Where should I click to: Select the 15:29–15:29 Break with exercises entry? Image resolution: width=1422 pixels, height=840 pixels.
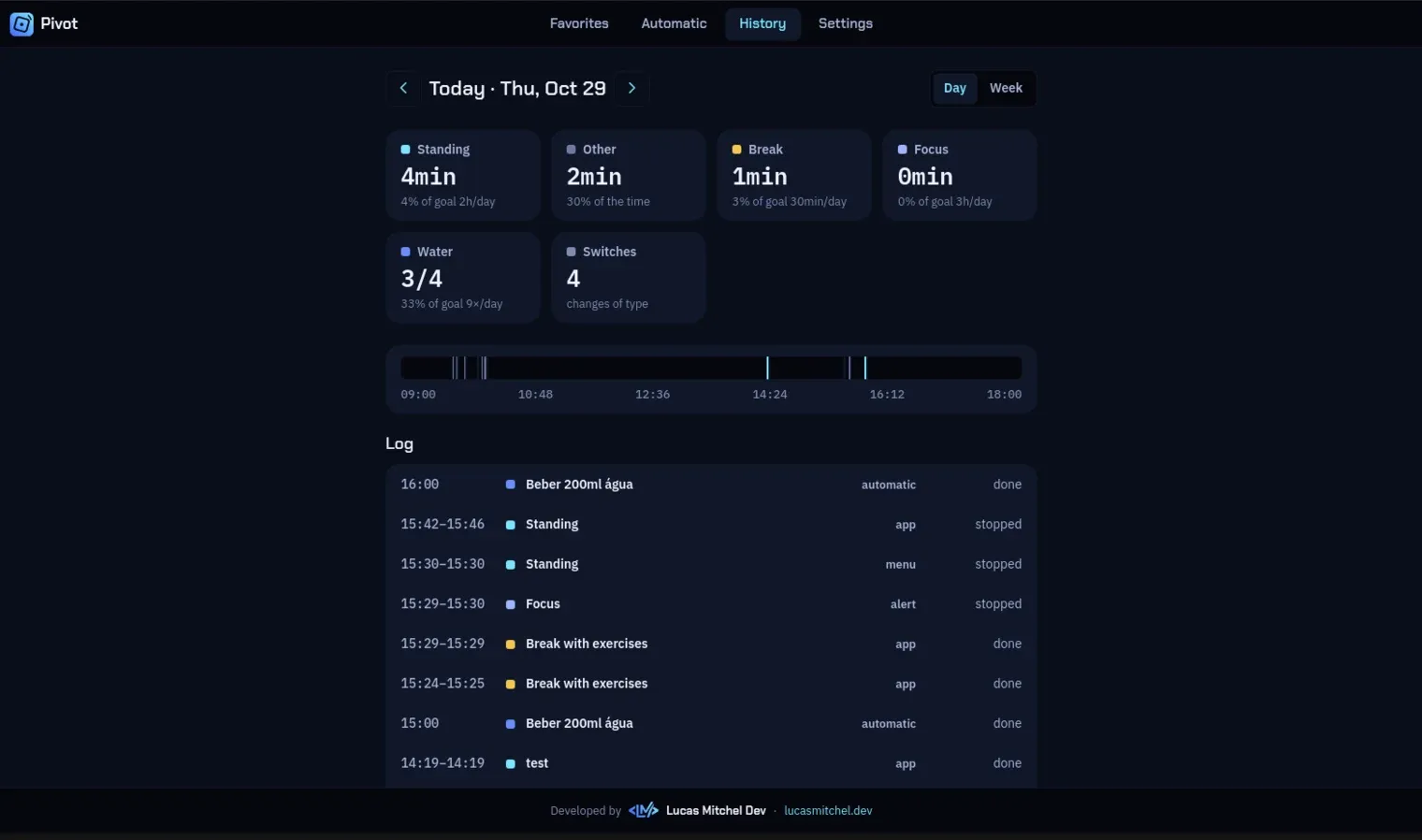711,644
